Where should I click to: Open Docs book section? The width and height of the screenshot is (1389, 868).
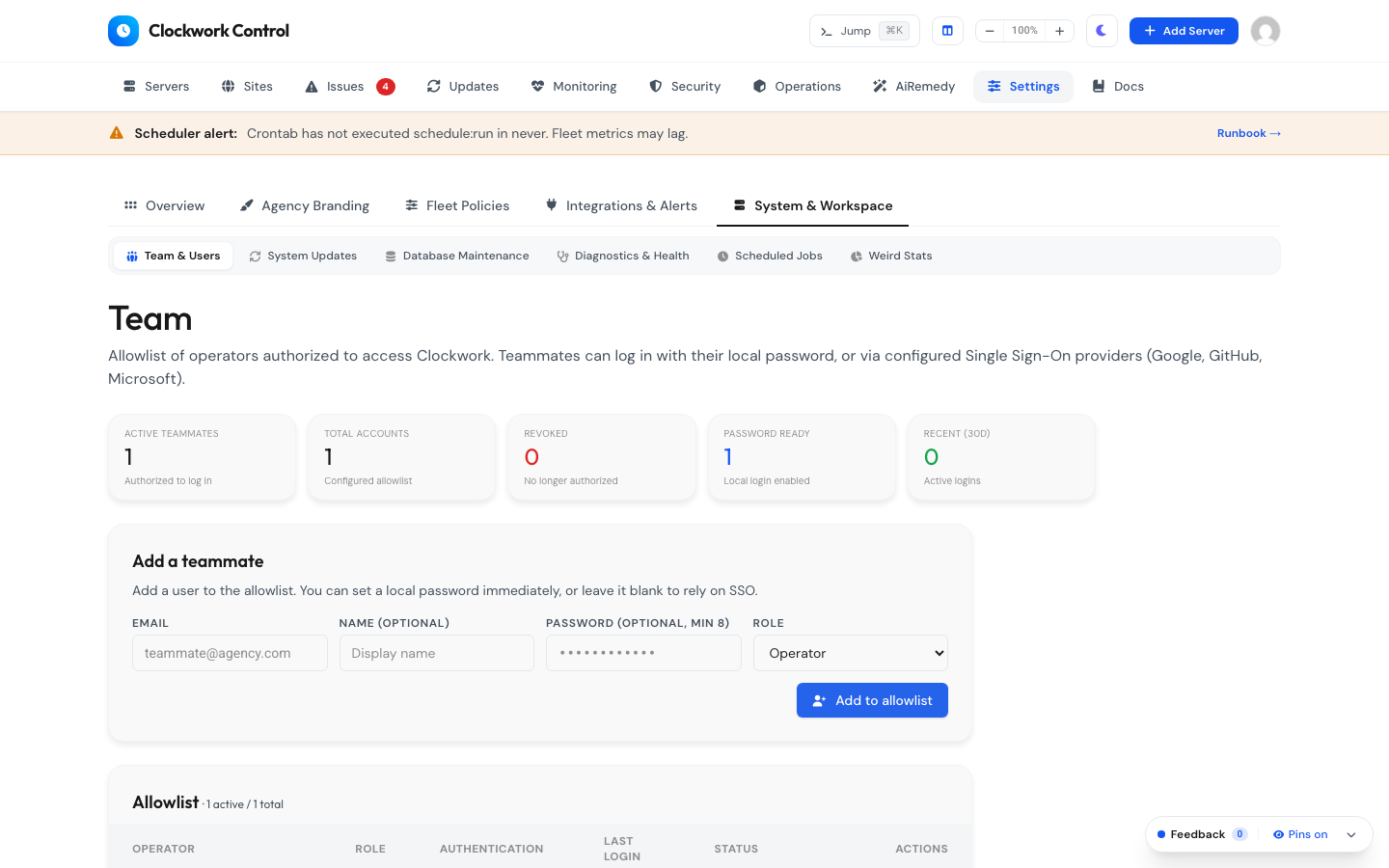click(x=1118, y=87)
